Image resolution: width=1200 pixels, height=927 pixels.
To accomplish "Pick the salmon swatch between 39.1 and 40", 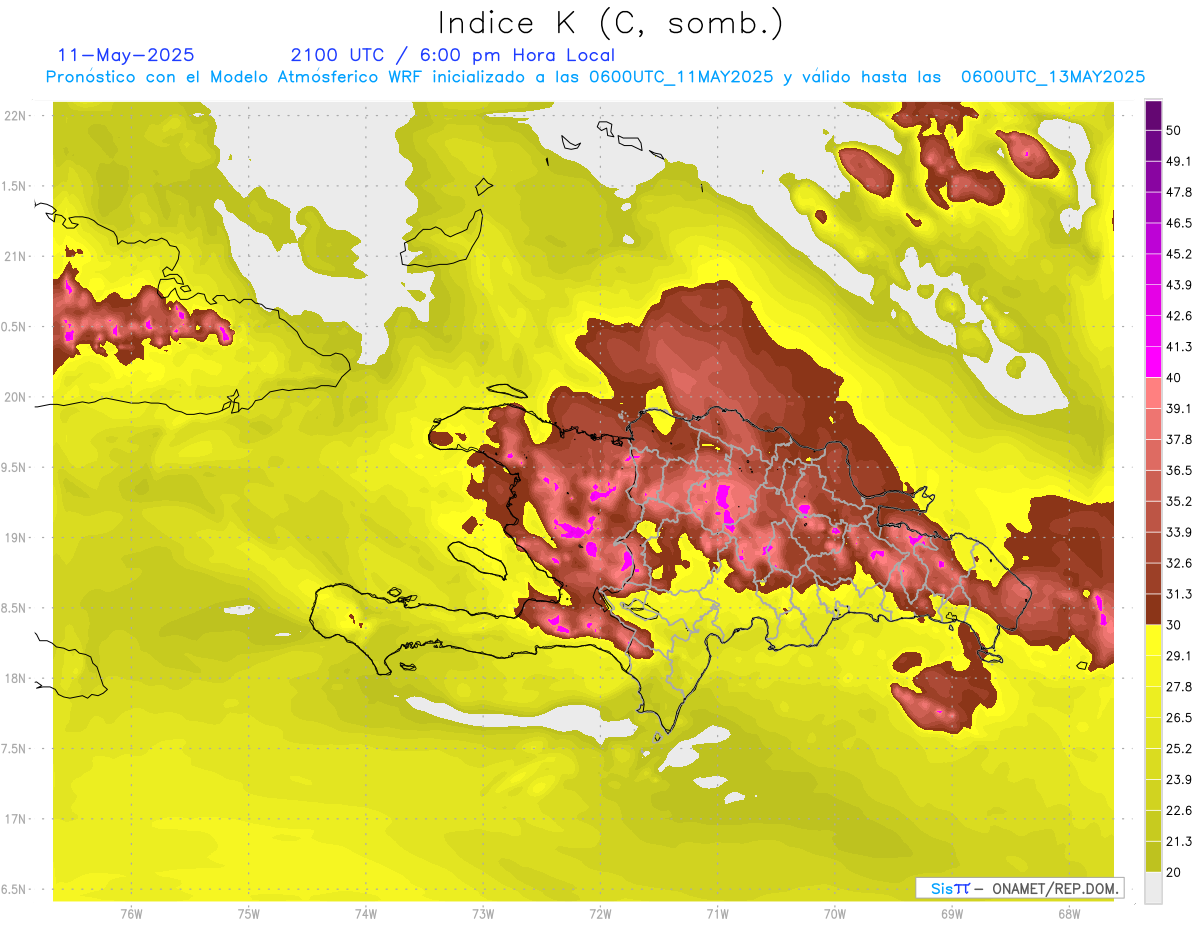I will pyautogui.click(x=1154, y=393).
